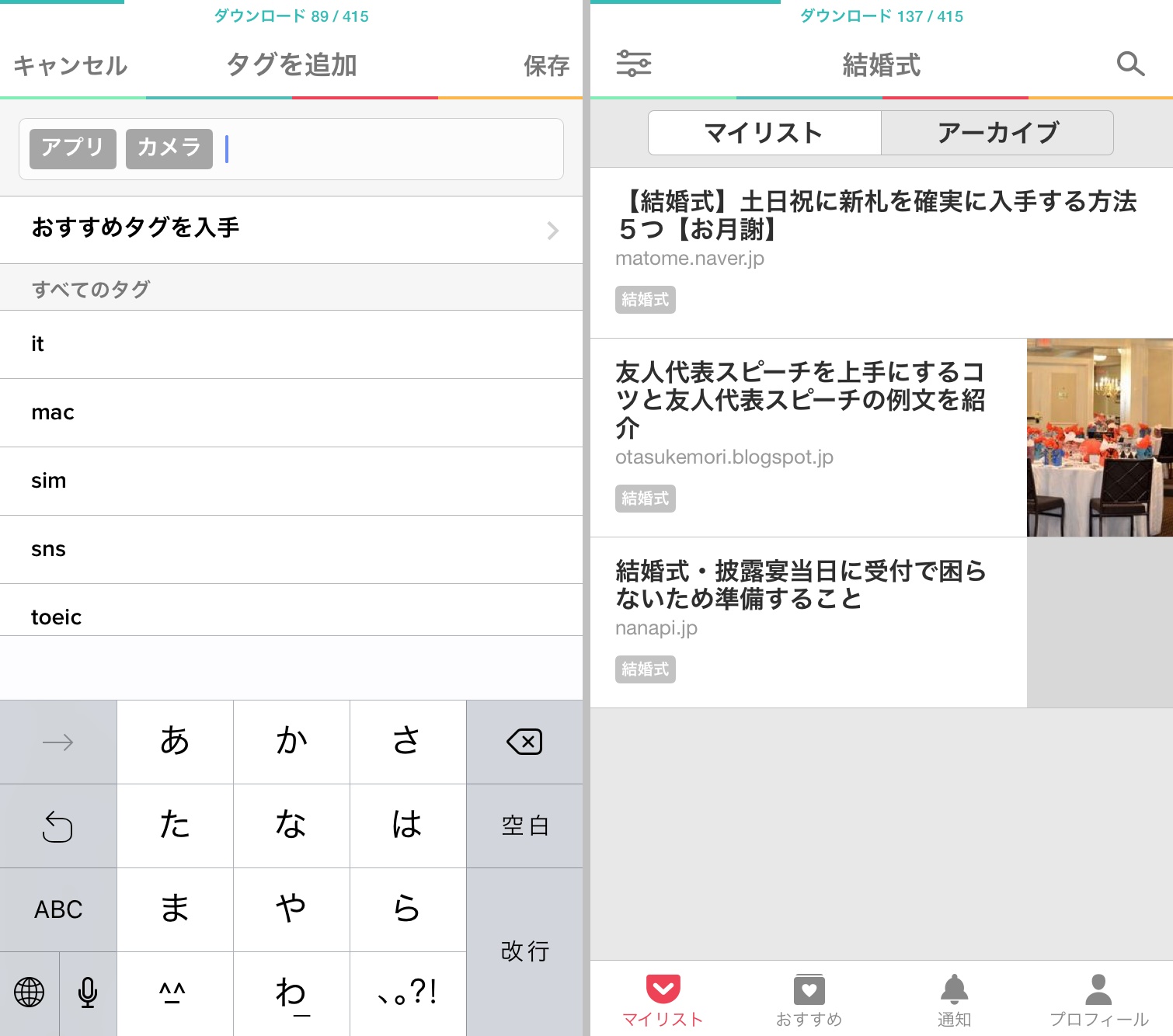Tap the ら keyboard key
Viewport: 1173px width, 1036px height.
click(408, 909)
